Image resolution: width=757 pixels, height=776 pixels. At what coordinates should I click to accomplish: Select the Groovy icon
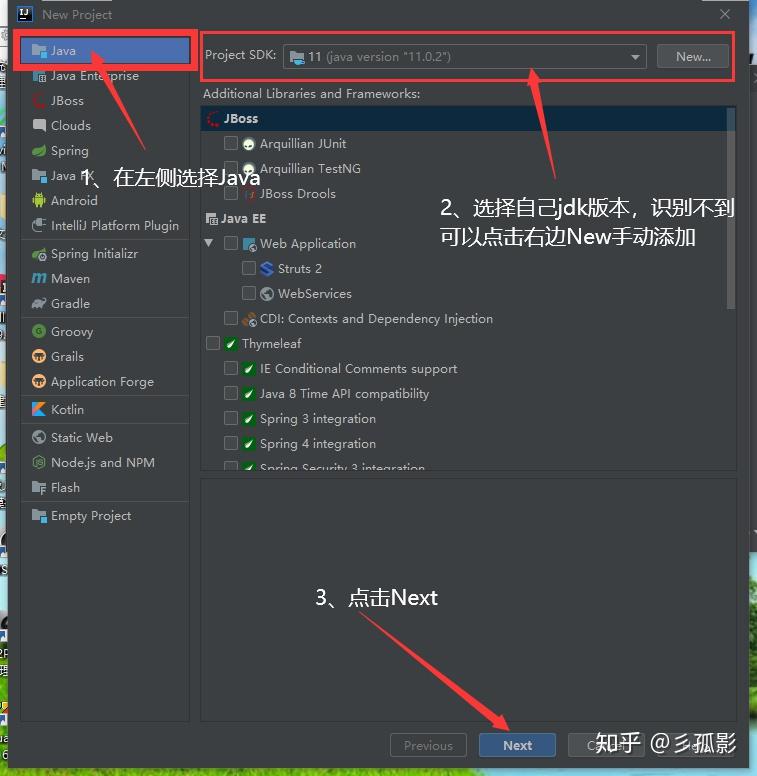click(x=39, y=331)
